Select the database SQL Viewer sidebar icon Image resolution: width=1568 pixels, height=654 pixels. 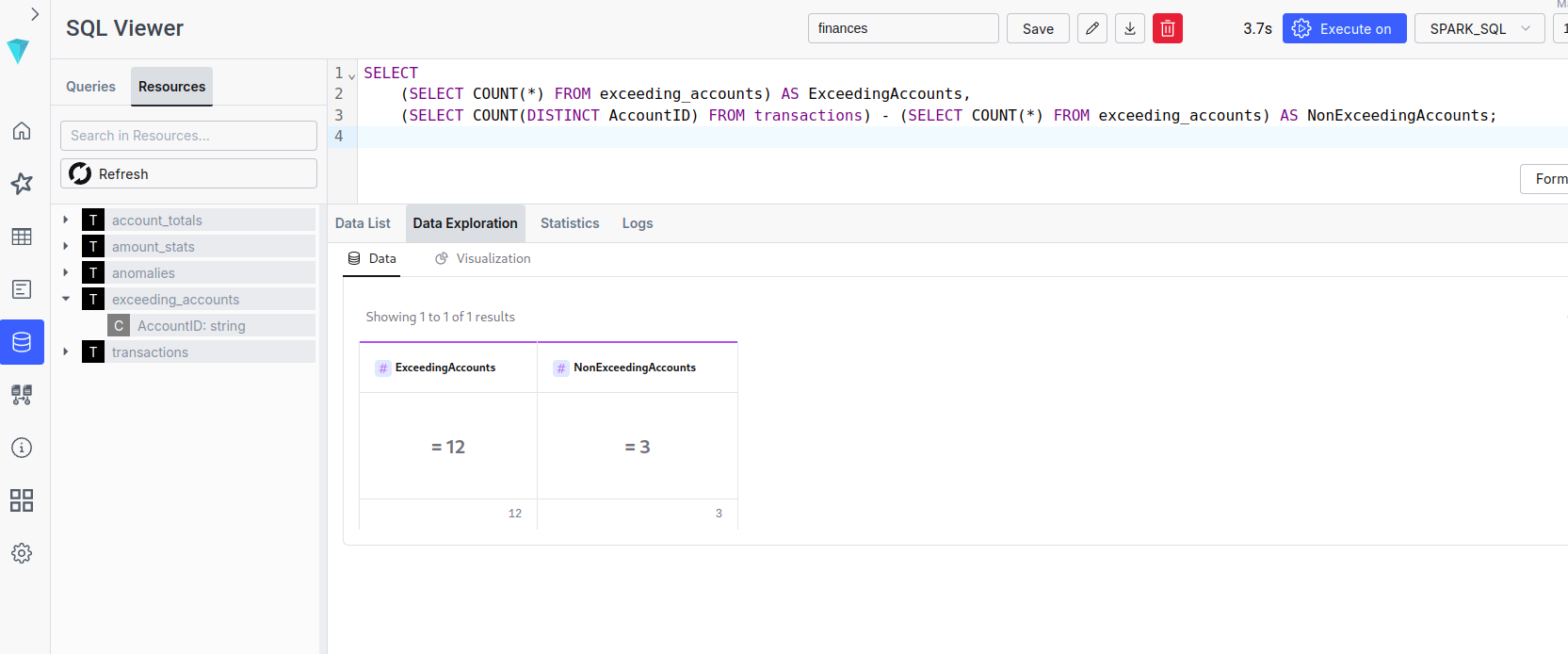(22, 342)
